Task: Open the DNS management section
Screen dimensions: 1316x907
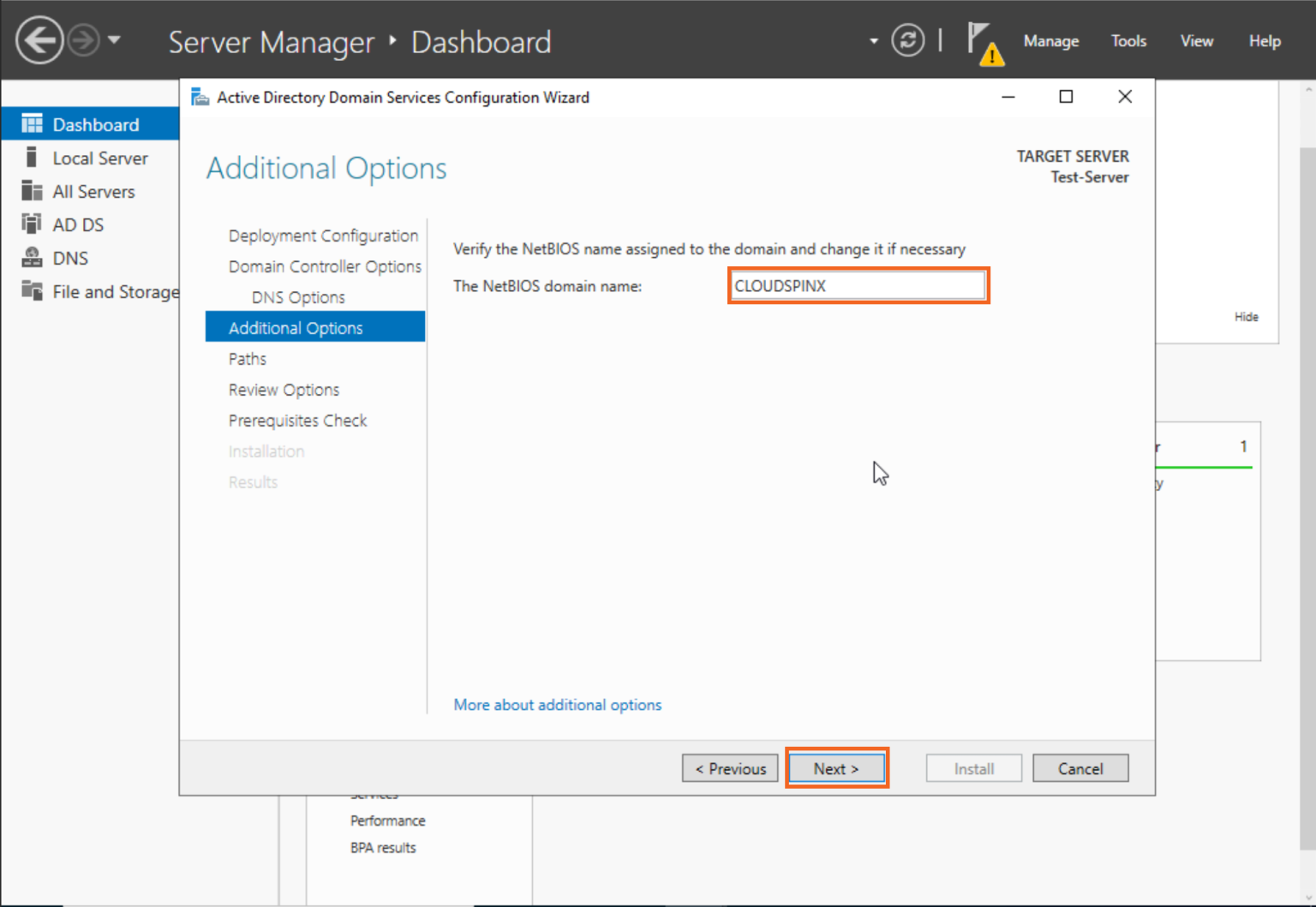Action: tap(70, 257)
